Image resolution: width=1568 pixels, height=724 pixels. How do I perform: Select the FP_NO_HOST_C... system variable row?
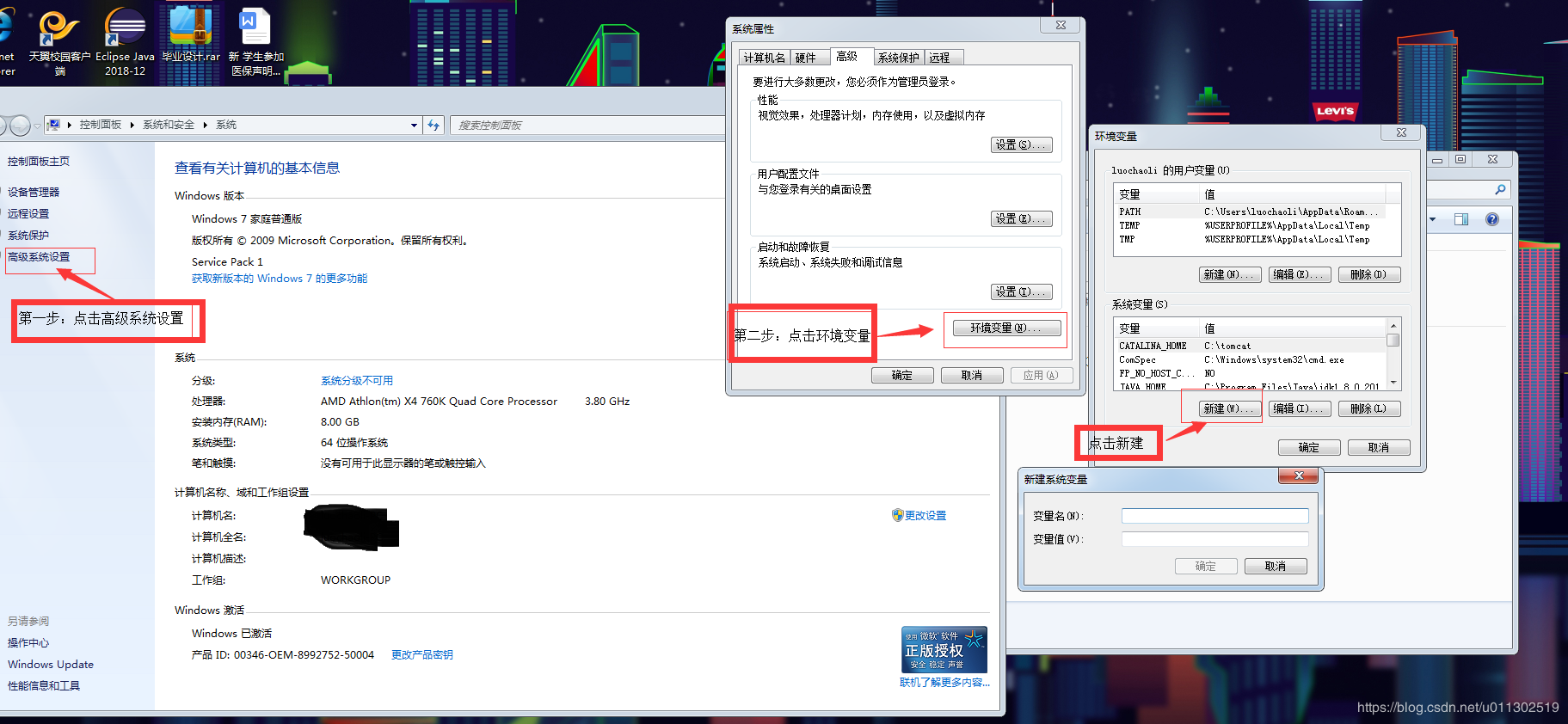[1251, 373]
